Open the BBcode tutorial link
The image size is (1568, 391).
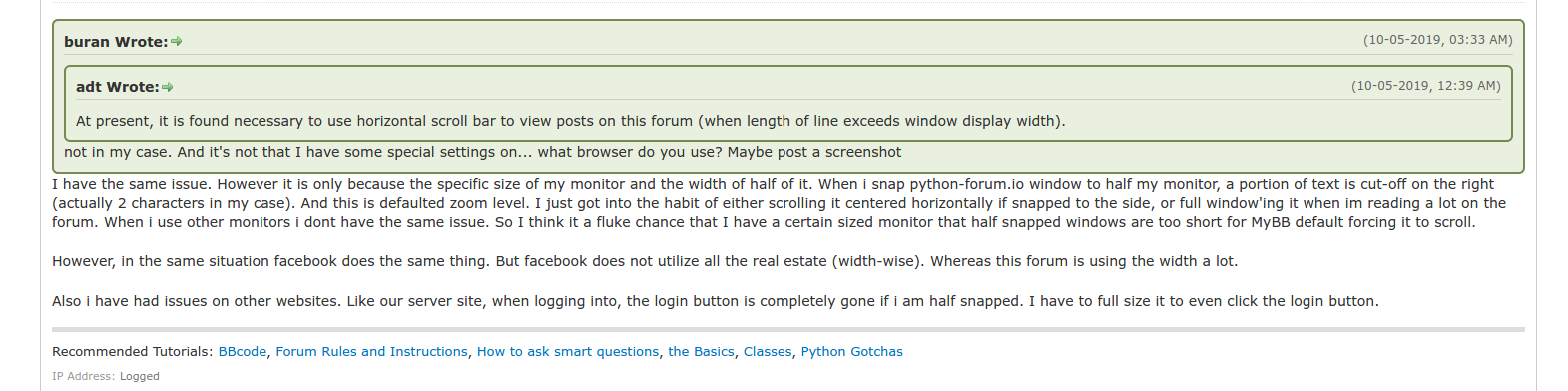243,352
